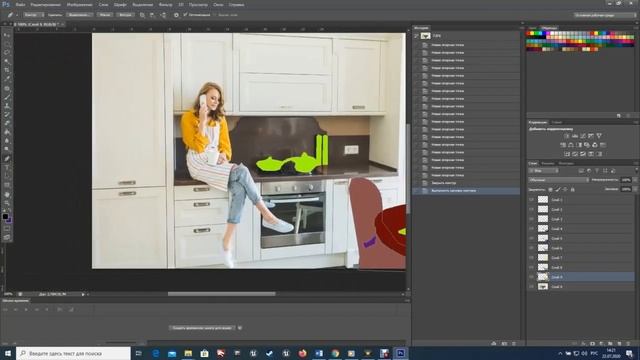This screenshot has width=640, height=360.
Task: Toggle the Оптимизация checkbox in options bar
Action: tap(185, 15)
